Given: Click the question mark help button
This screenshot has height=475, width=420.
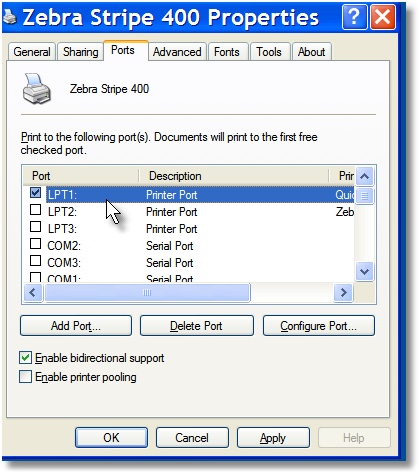Looking at the screenshot, I should point(354,17).
